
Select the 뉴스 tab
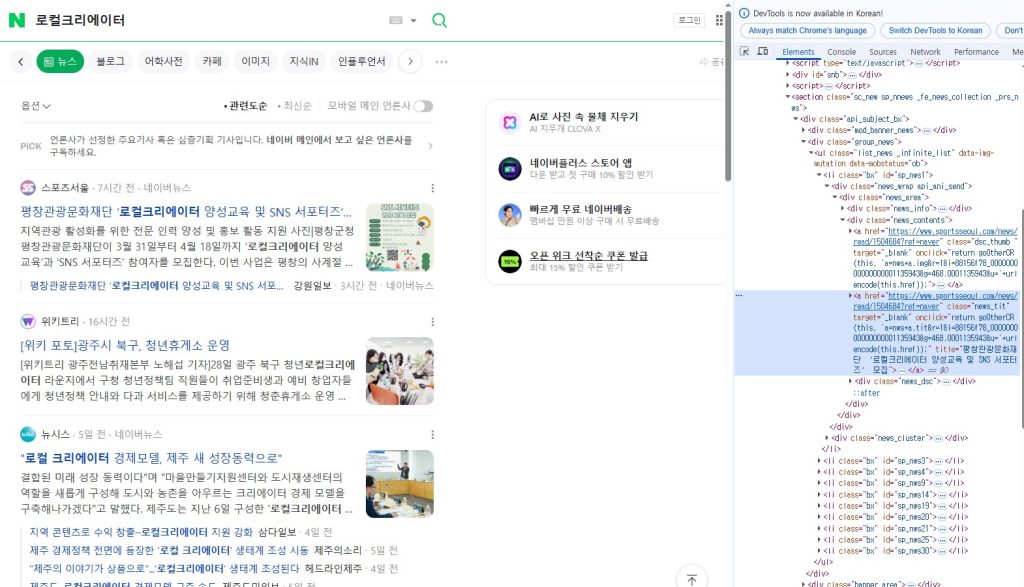pyautogui.click(x=60, y=61)
